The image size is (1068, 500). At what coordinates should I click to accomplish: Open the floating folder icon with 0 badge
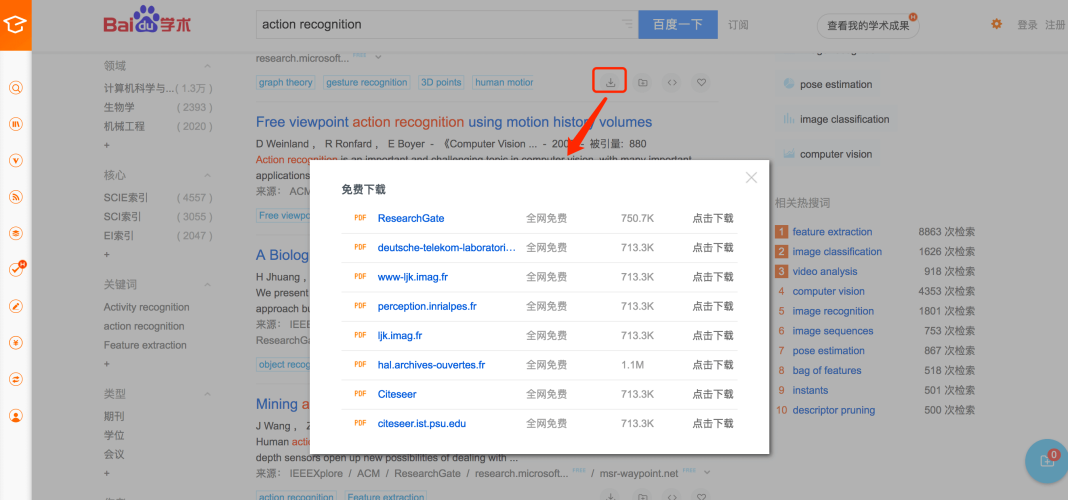tap(1048, 461)
